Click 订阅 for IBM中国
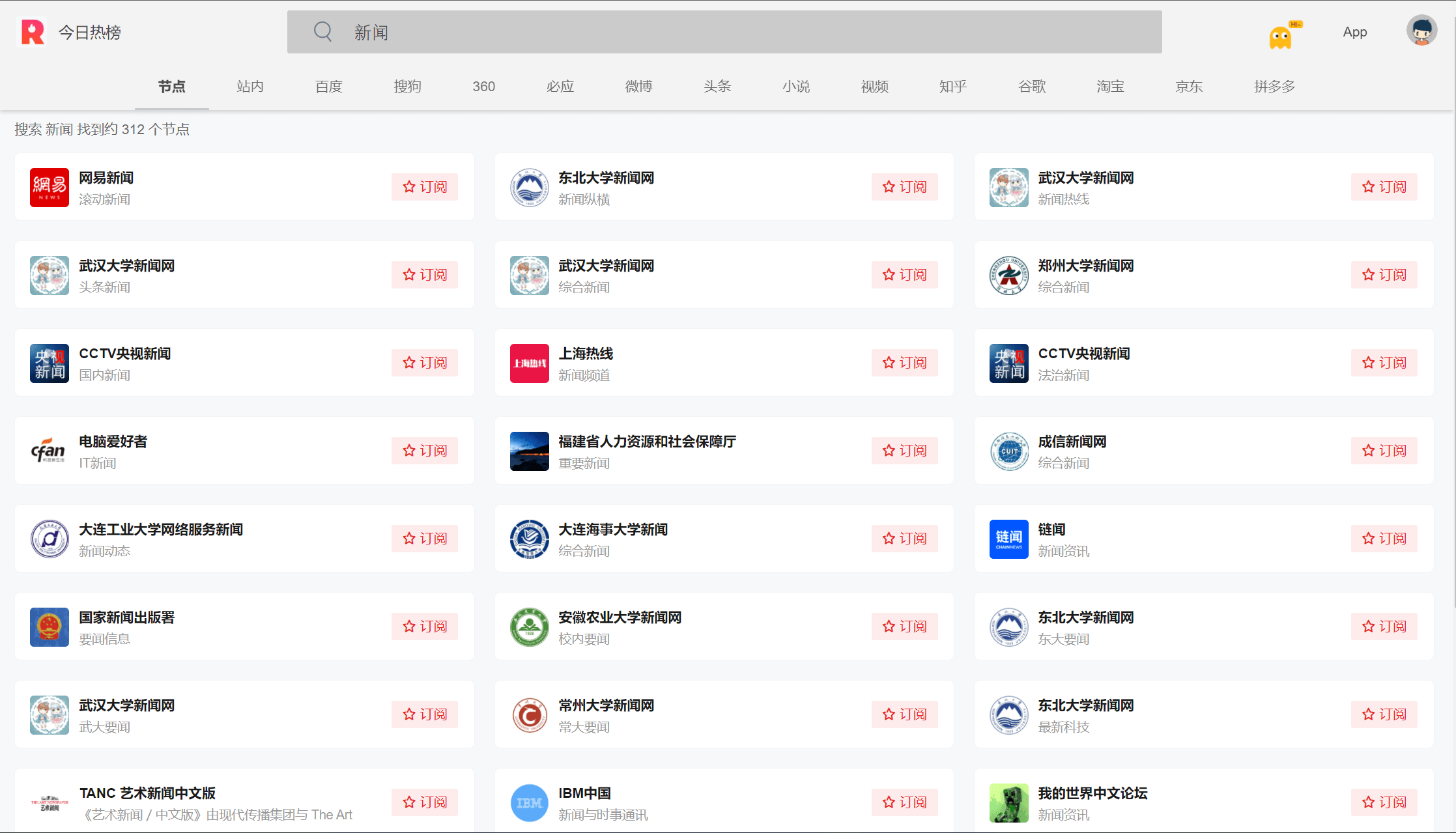This screenshot has width=1456, height=833. 904,802
